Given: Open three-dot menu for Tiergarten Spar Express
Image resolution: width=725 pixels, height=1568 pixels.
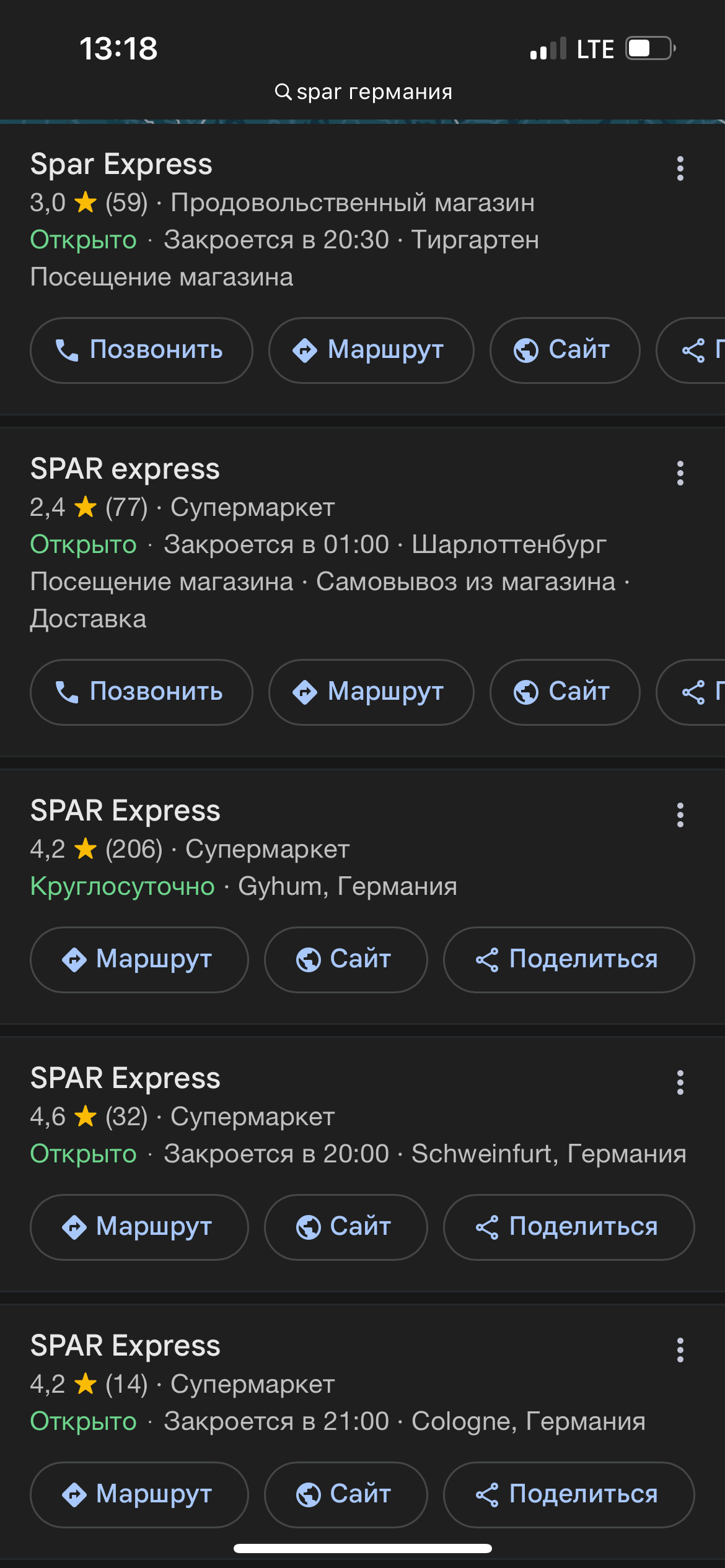Looking at the screenshot, I should [680, 168].
